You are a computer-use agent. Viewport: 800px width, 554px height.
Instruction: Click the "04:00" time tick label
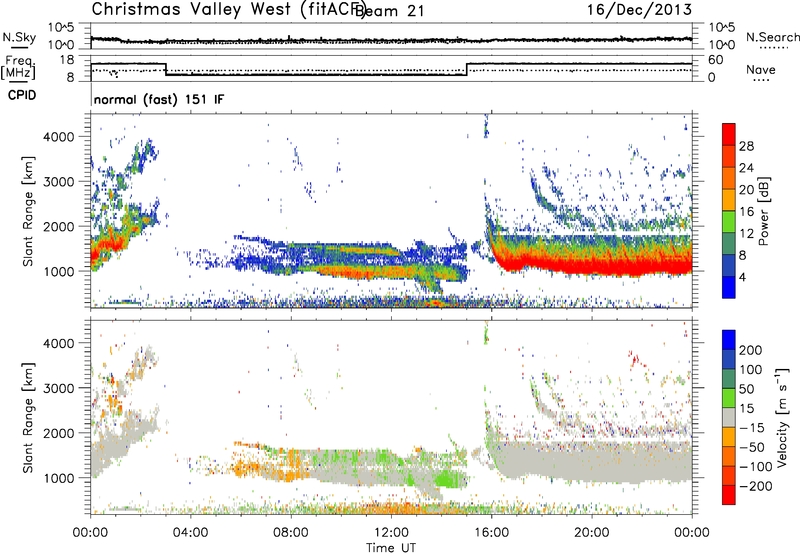[x=190, y=533]
